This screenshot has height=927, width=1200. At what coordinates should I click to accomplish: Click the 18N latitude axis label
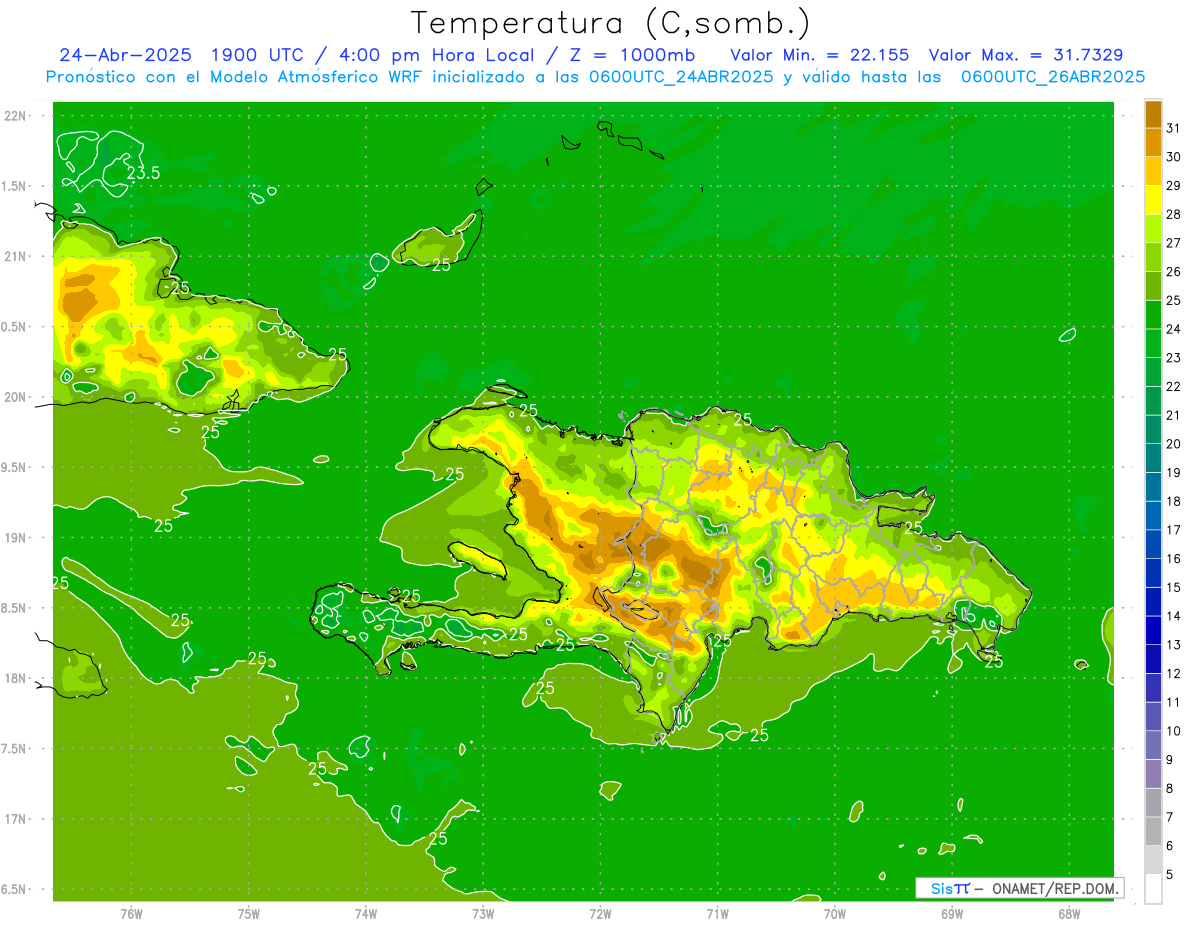pyautogui.click(x=17, y=678)
